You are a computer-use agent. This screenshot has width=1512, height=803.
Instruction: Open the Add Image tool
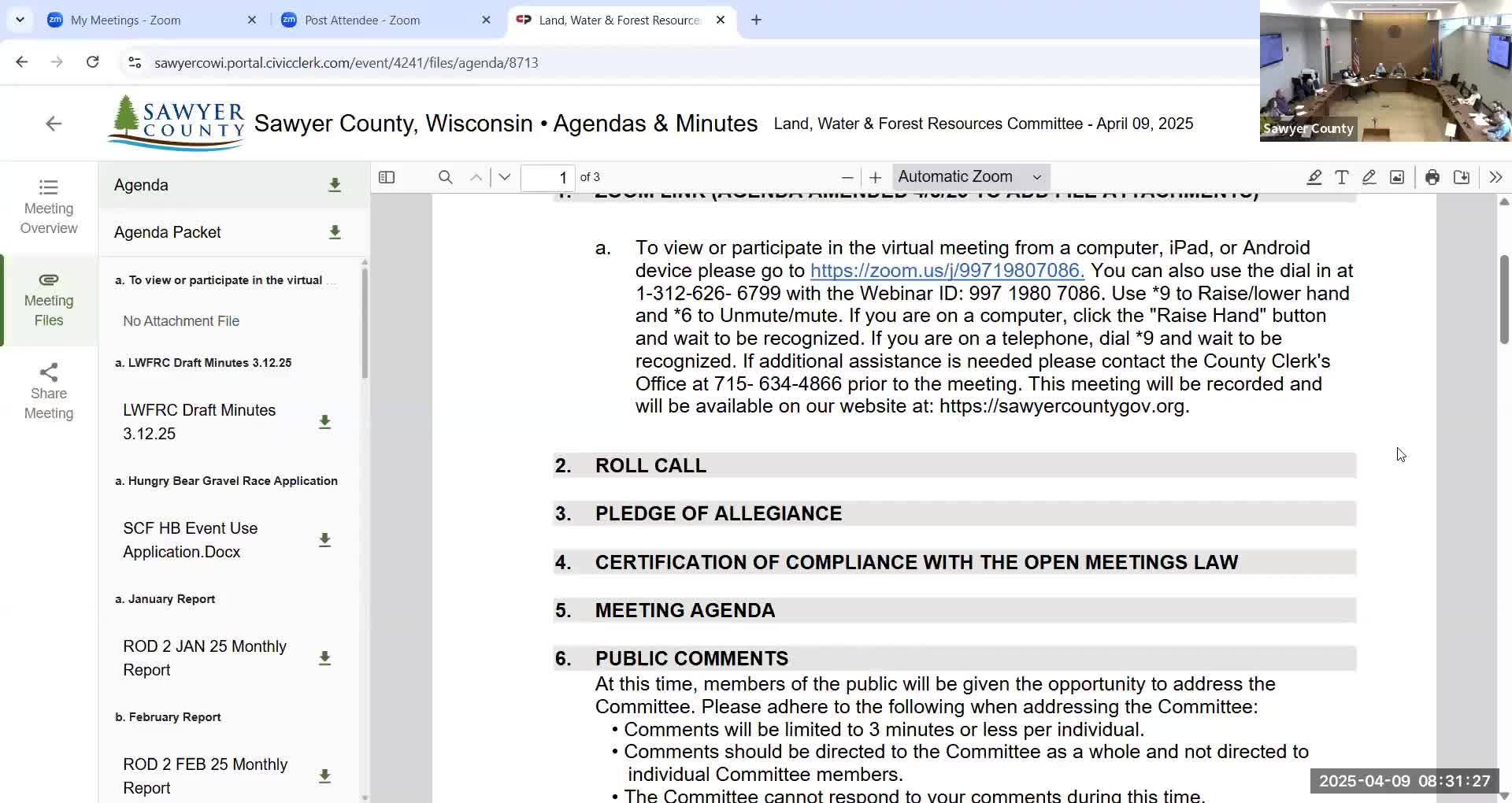coord(1397,177)
